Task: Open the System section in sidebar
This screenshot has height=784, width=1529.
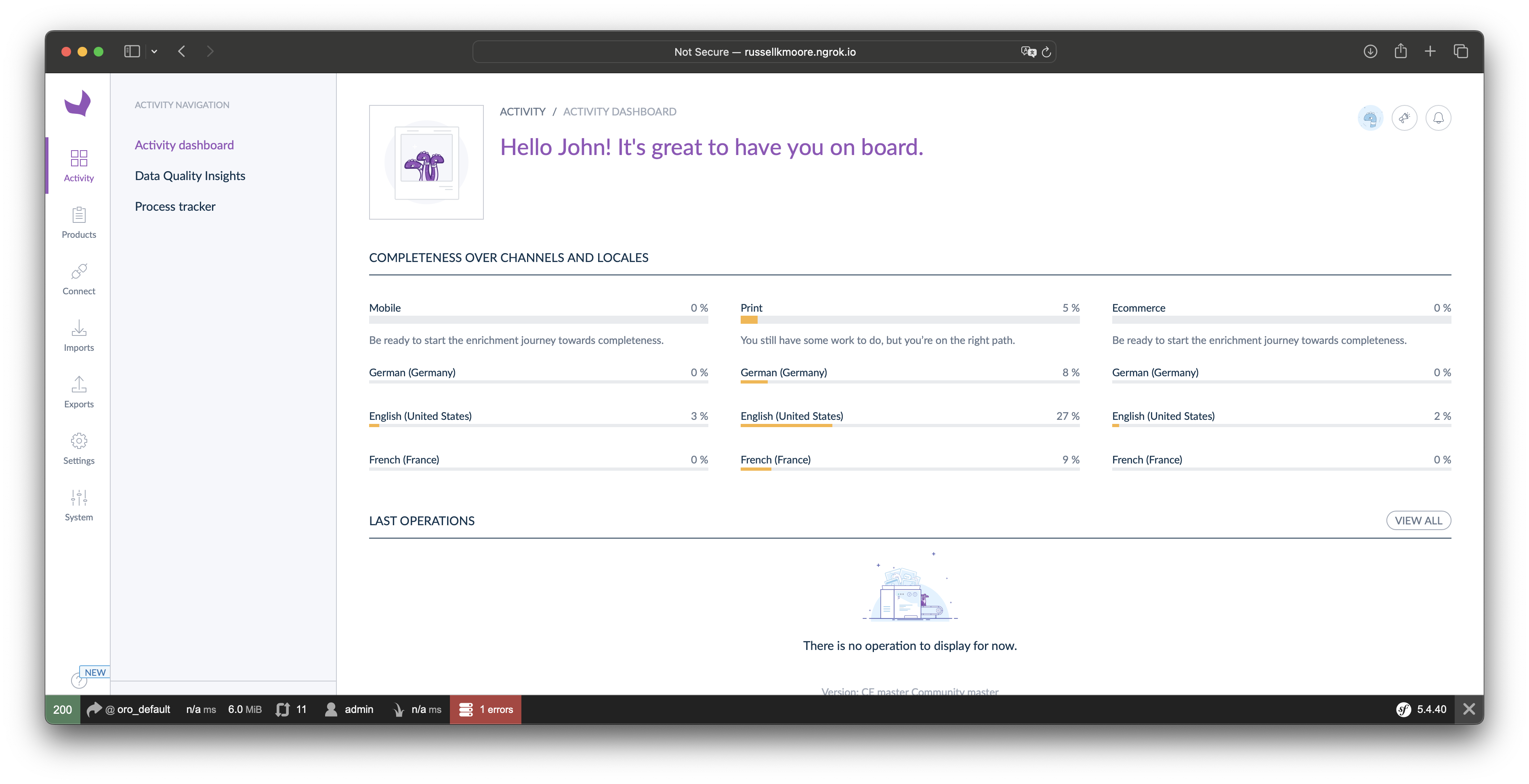Action: (78, 505)
